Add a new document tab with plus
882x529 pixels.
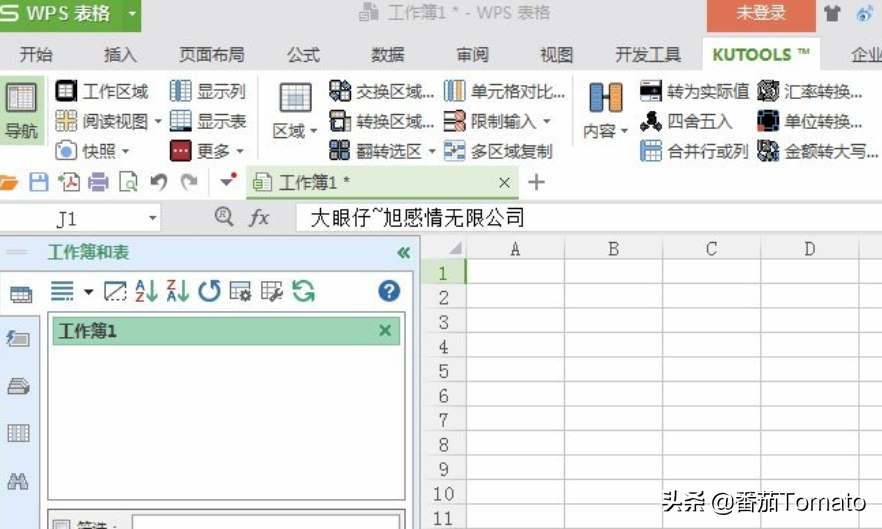[x=536, y=182]
